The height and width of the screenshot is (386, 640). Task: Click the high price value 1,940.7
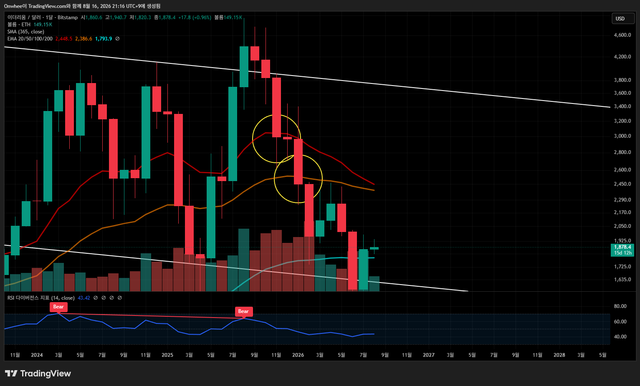point(118,18)
